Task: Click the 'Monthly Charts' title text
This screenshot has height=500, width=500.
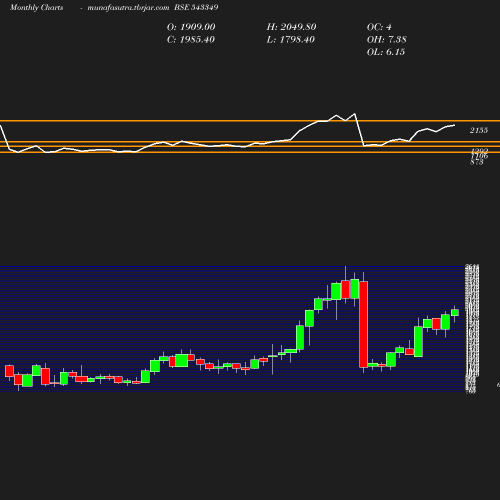Action: (x=36, y=7)
